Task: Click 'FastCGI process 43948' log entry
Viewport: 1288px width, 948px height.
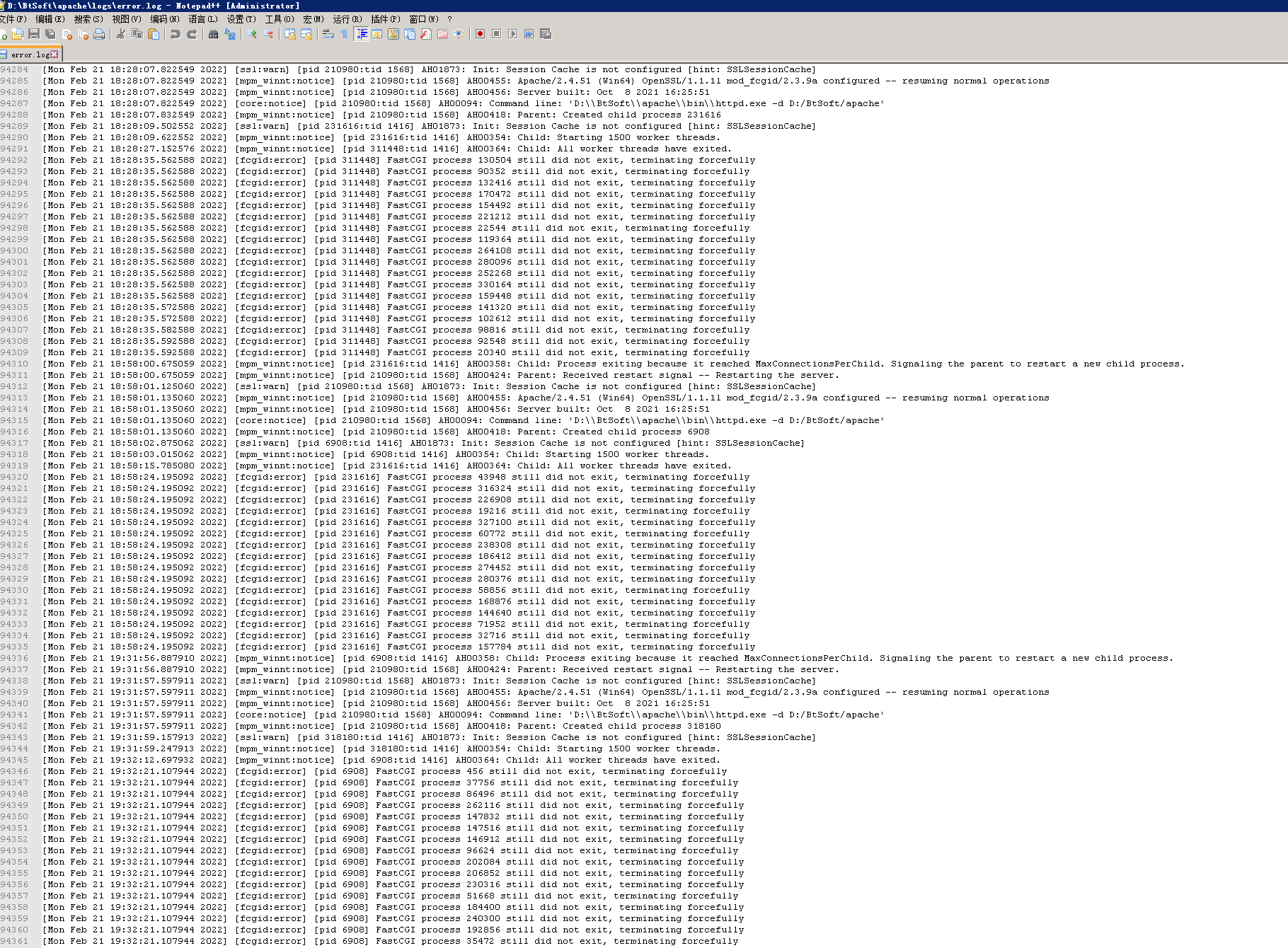Action: [447, 477]
